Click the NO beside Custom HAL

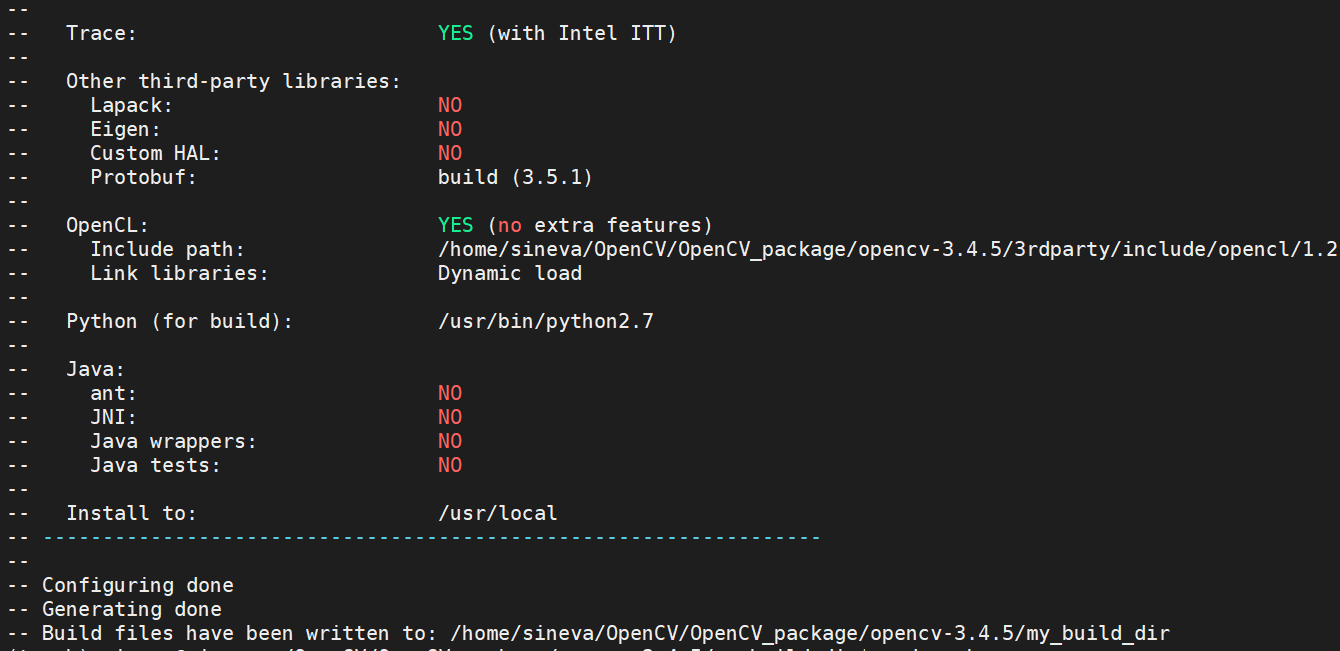[450, 153]
